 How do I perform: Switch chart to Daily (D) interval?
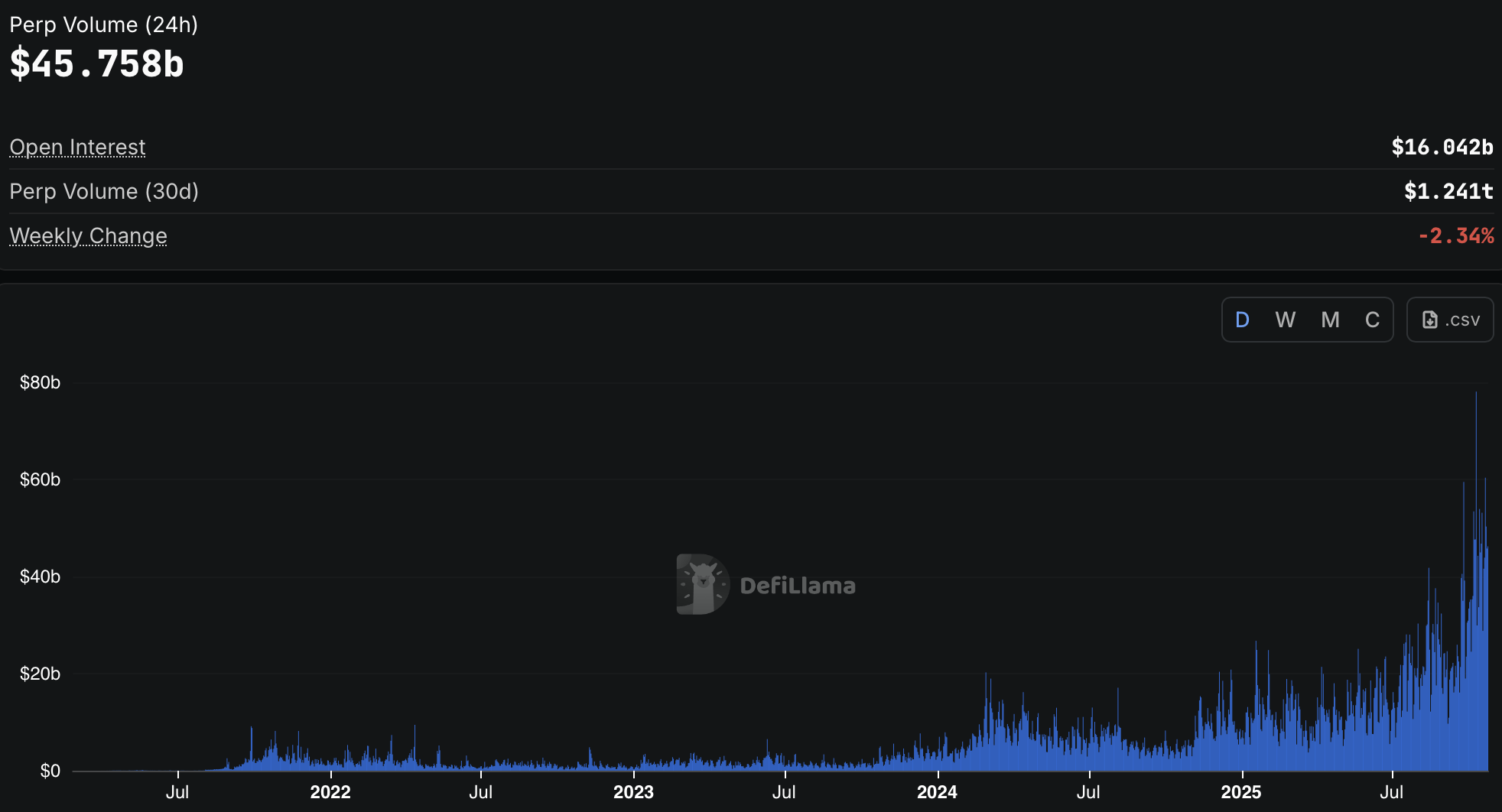(x=1243, y=320)
